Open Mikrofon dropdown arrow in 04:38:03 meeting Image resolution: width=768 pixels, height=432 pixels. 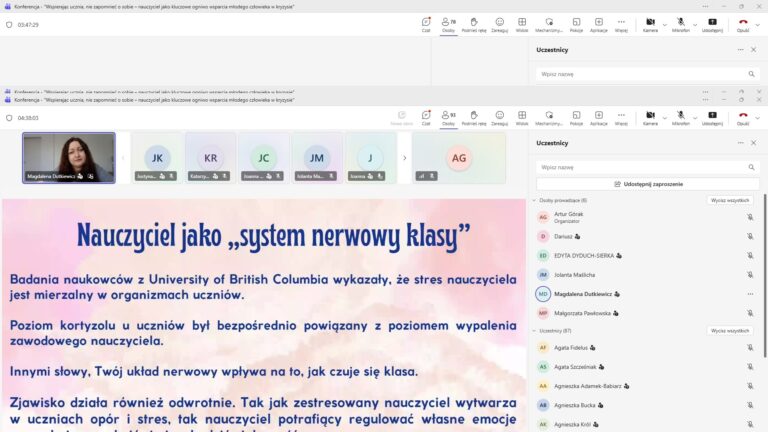tap(695, 118)
